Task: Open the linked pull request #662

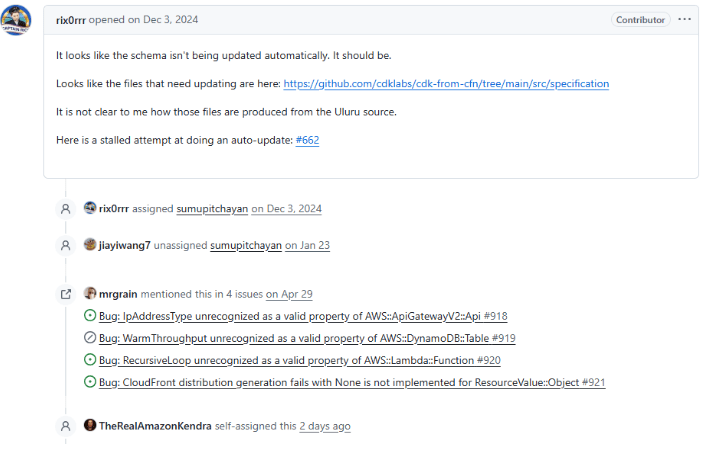Action: pos(307,140)
